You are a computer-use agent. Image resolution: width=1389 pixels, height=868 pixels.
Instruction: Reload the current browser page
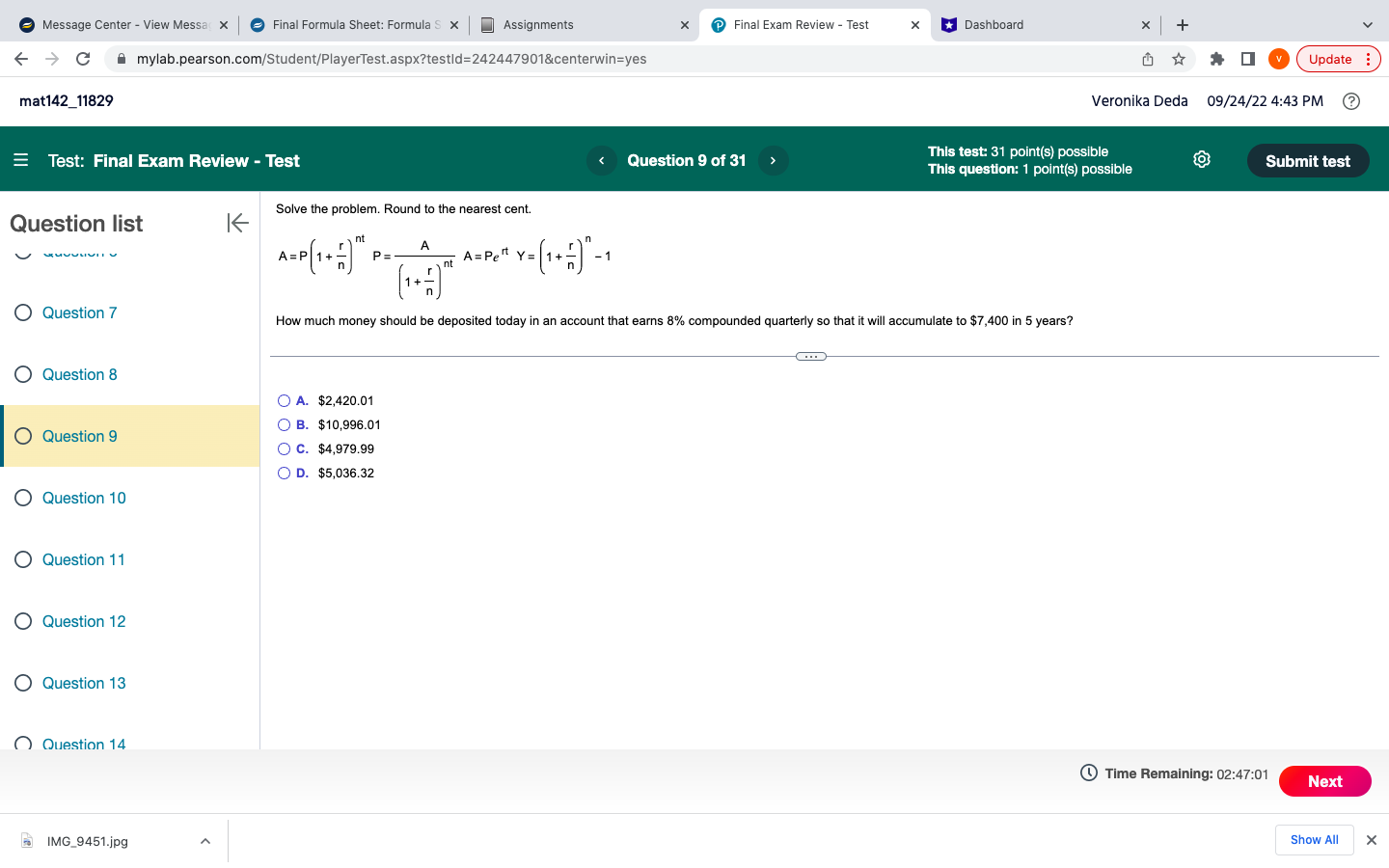[x=83, y=59]
